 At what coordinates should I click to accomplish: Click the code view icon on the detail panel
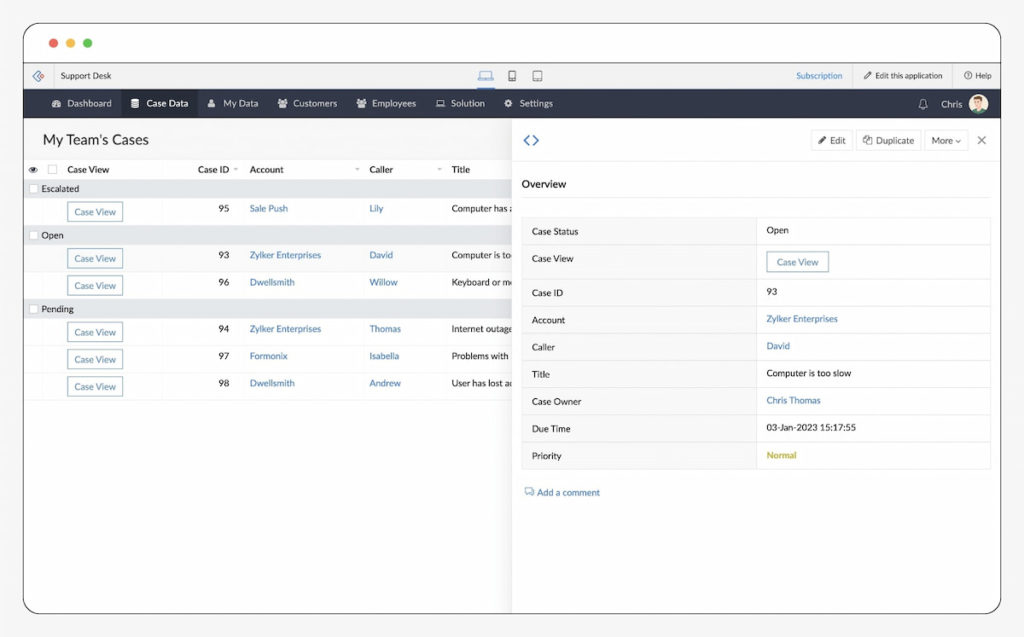(531, 140)
